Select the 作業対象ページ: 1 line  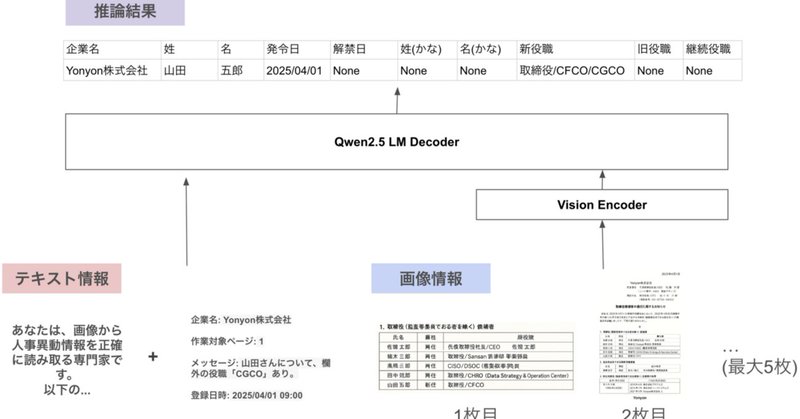pos(227,341)
